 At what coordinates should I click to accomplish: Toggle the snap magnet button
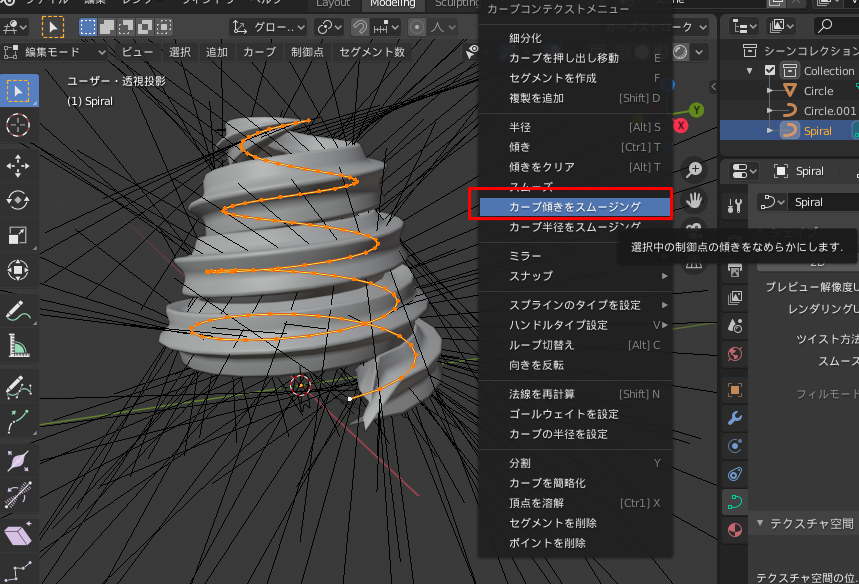(359, 27)
